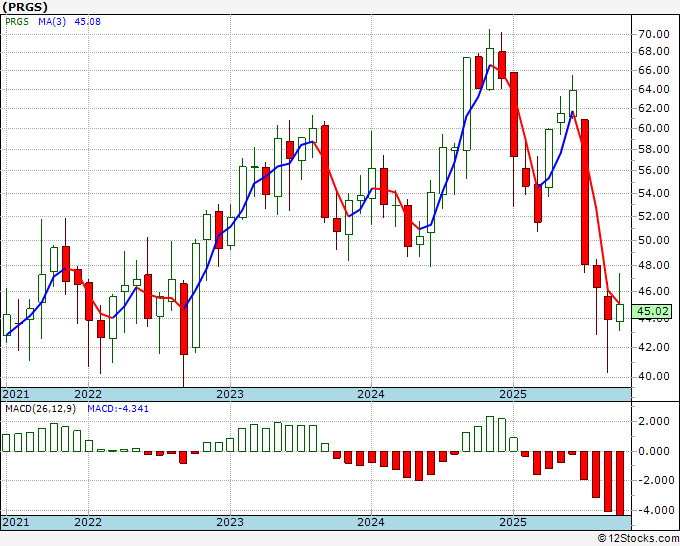Click 2024 on the price chart timeline
Image resolution: width=680 pixels, height=546 pixels.
(x=371, y=394)
